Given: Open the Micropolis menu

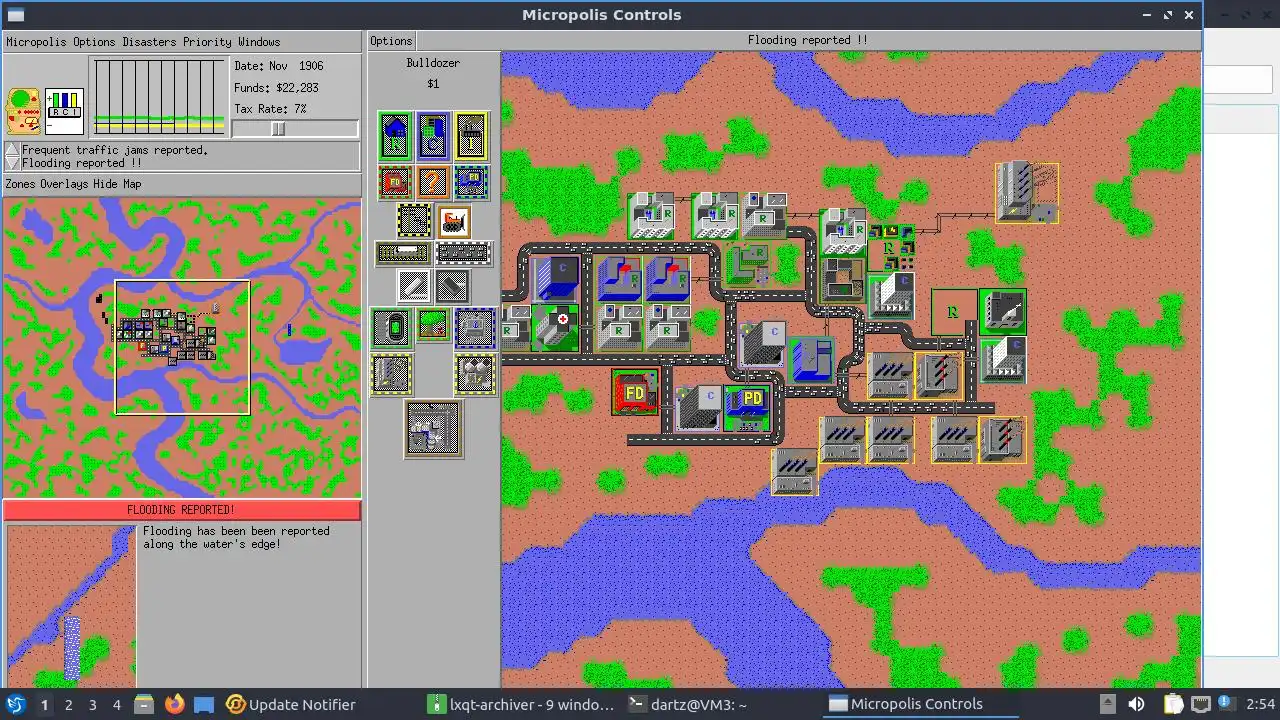Looking at the screenshot, I should [36, 42].
